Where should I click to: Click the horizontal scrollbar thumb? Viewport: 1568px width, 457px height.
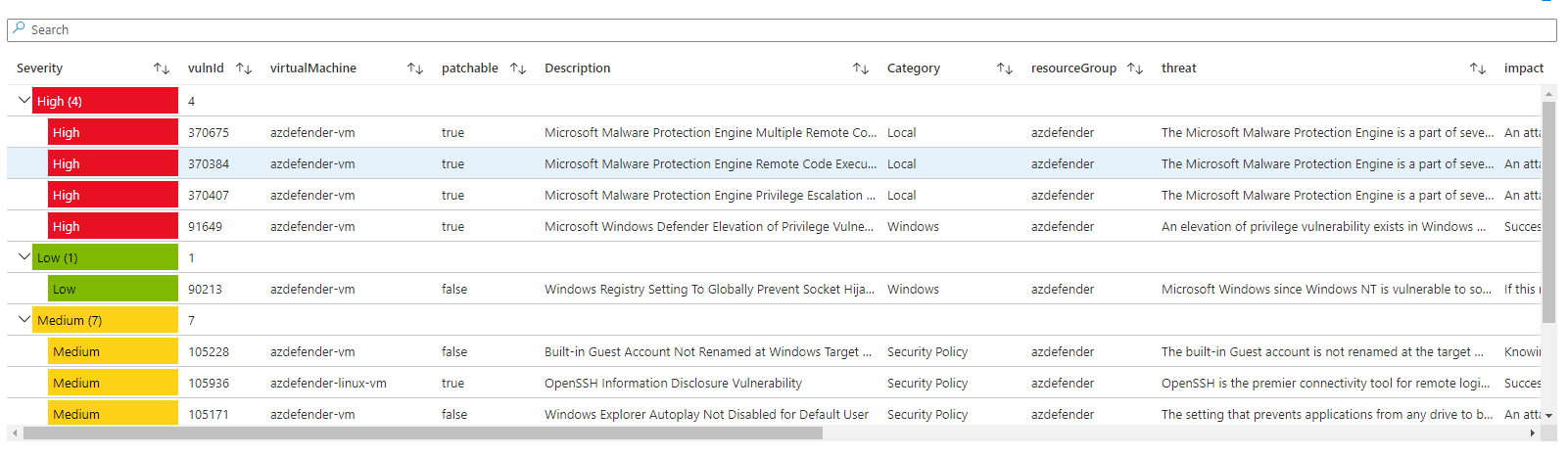tap(421, 434)
